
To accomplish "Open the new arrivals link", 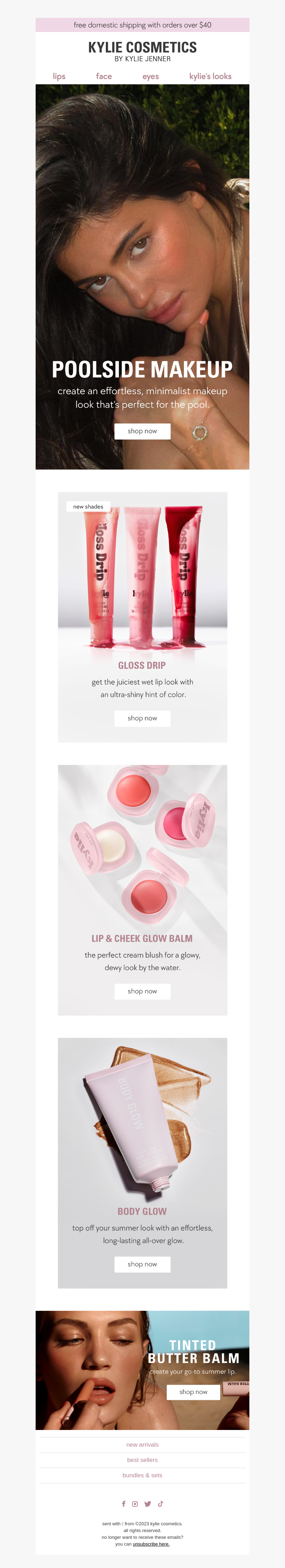I will (142, 1445).
